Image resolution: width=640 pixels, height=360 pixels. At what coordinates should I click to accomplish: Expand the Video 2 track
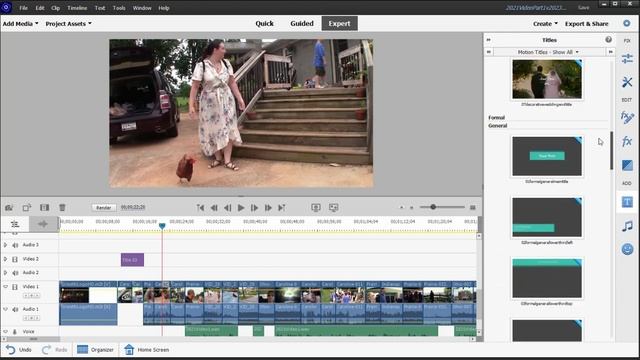point(5,259)
